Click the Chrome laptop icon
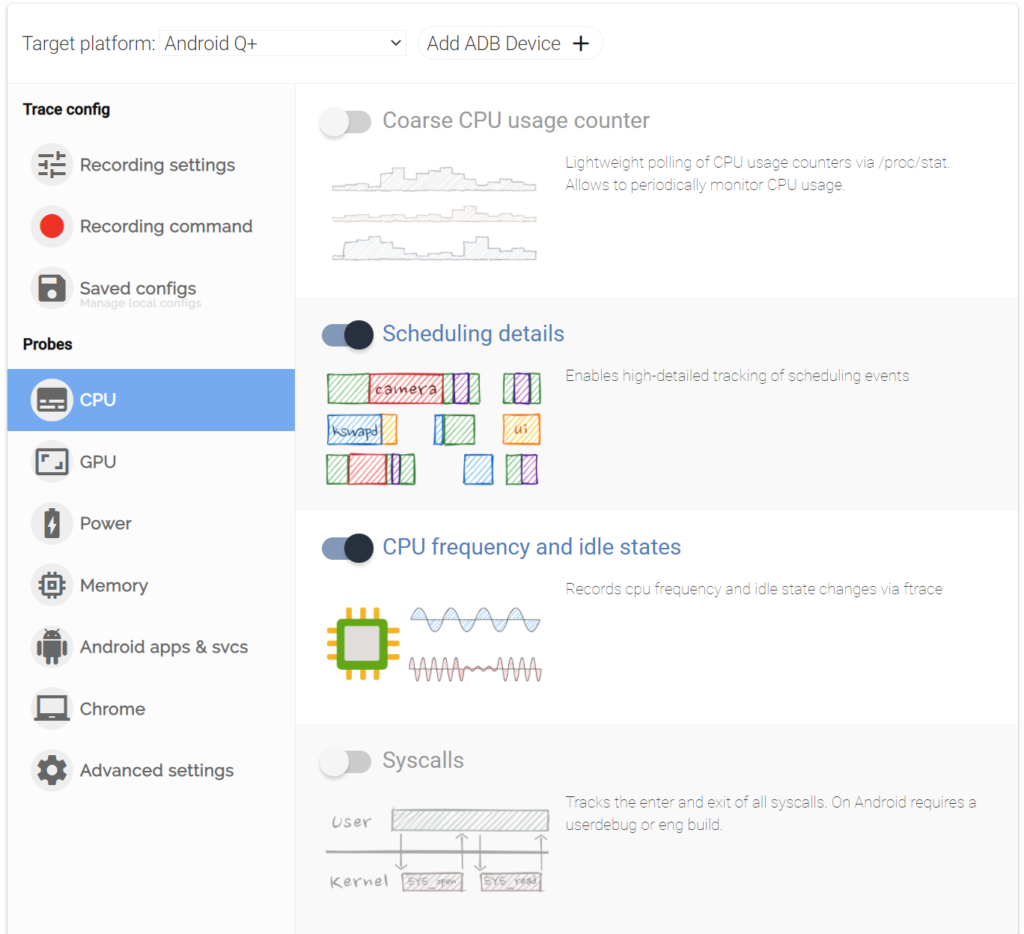Image resolution: width=1024 pixels, height=934 pixels. [x=52, y=709]
